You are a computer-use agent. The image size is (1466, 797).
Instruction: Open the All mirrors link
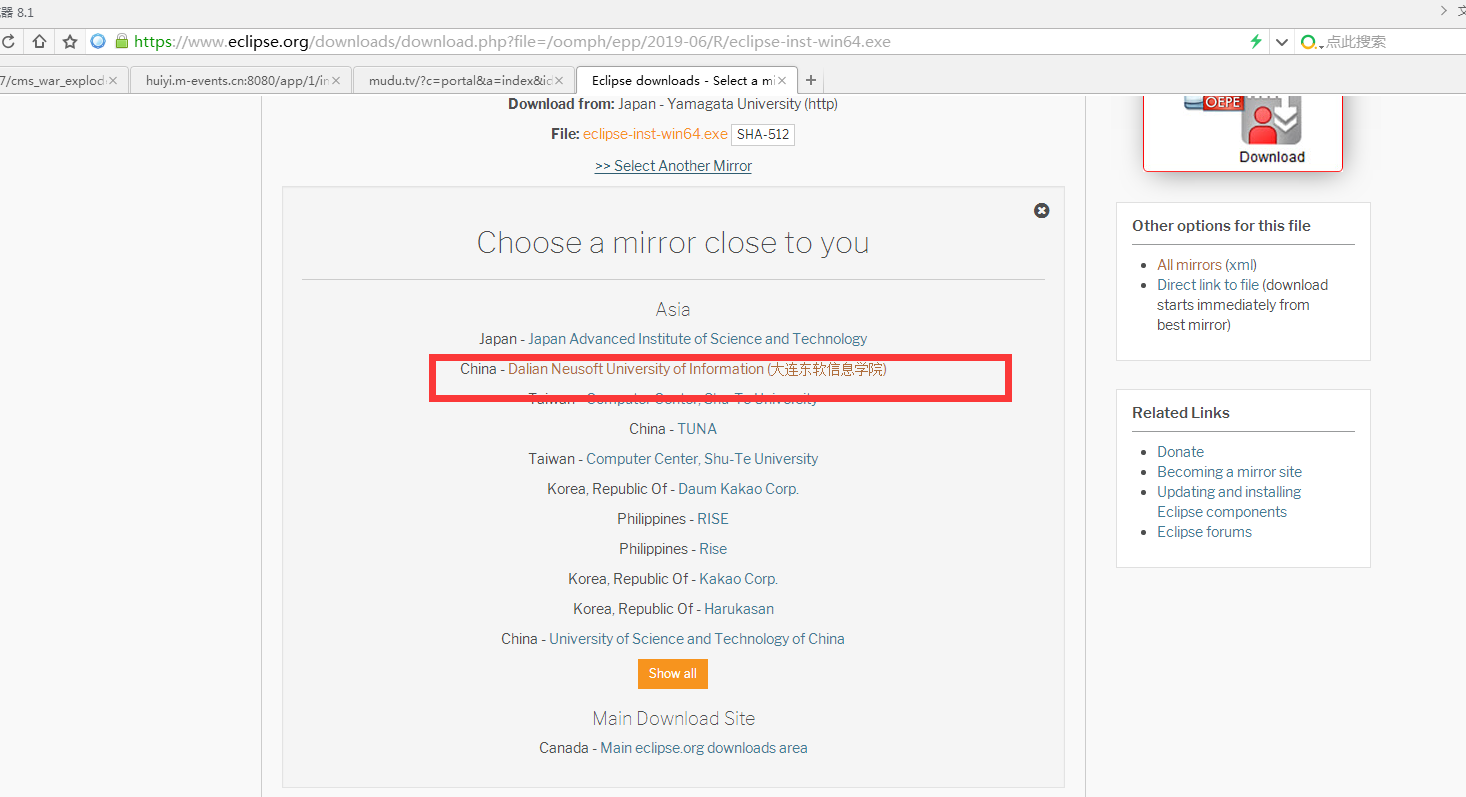(1189, 265)
